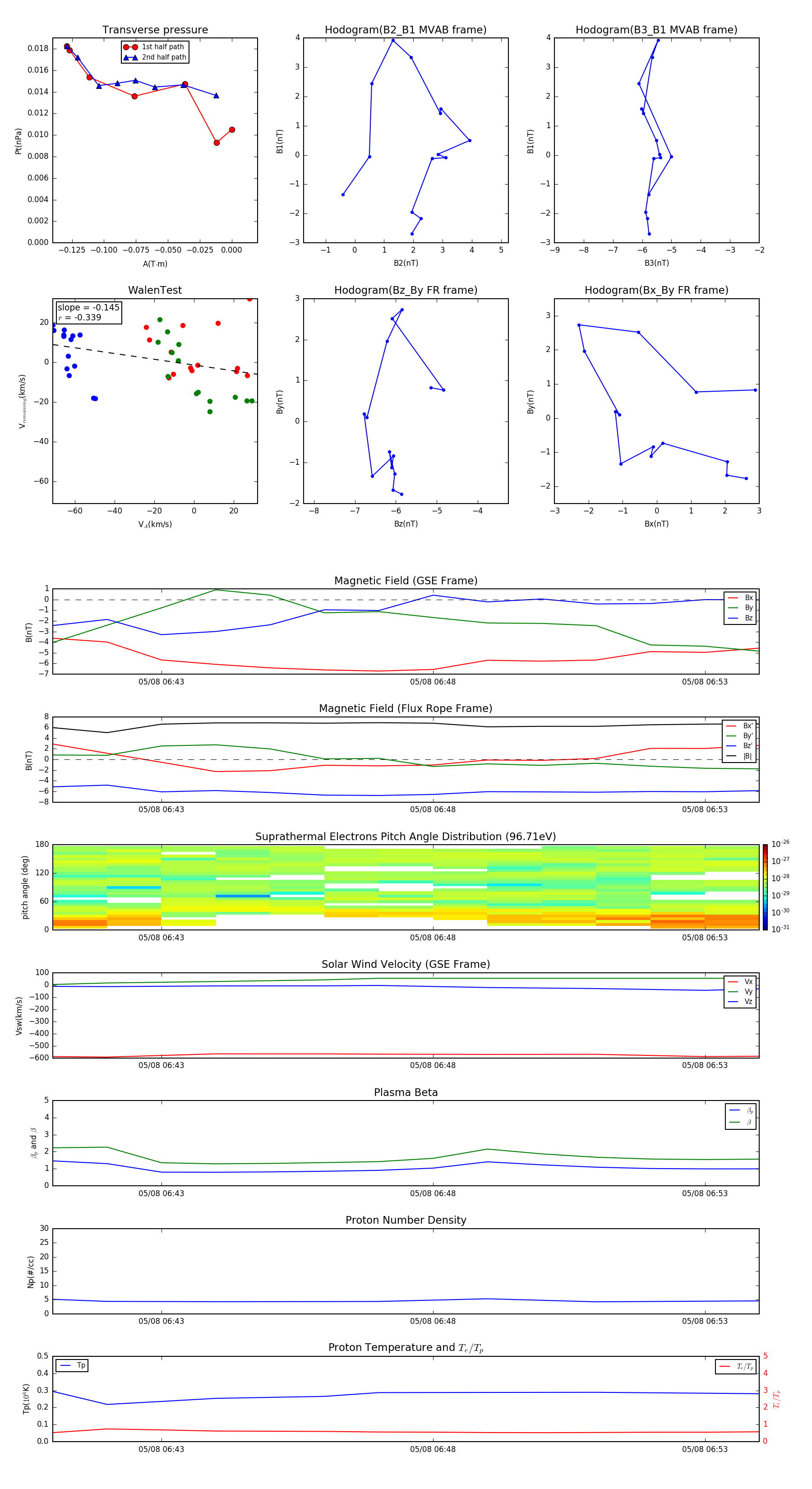Viewport: 812px width, 1489px height.
Task: Click the V_remaining(km/s) y-axis label
Action: (x=22, y=401)
